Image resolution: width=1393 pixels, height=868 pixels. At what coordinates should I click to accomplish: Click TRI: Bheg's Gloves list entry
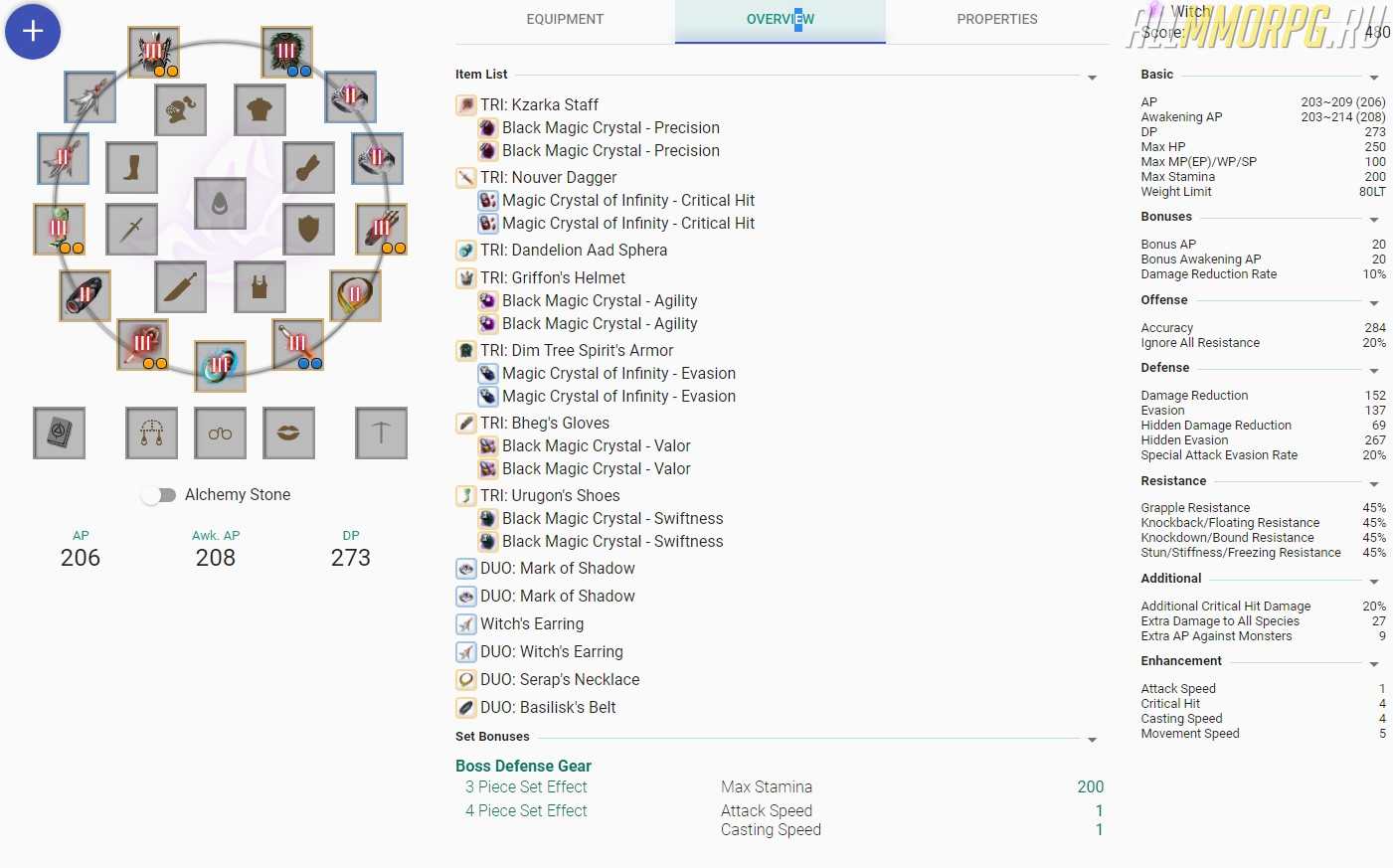click(x=545, y=423)
